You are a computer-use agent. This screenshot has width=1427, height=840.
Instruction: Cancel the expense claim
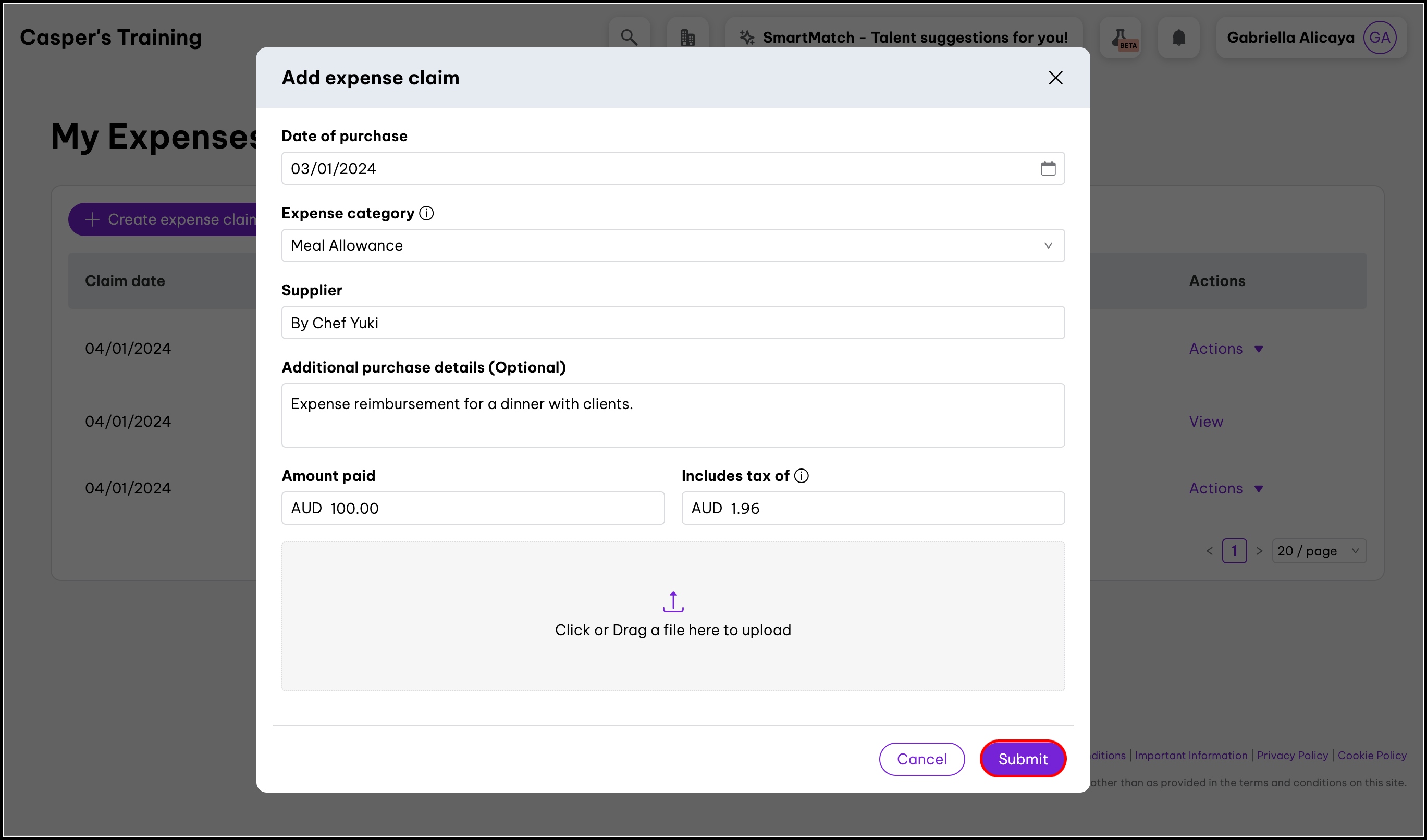(921, 759)
